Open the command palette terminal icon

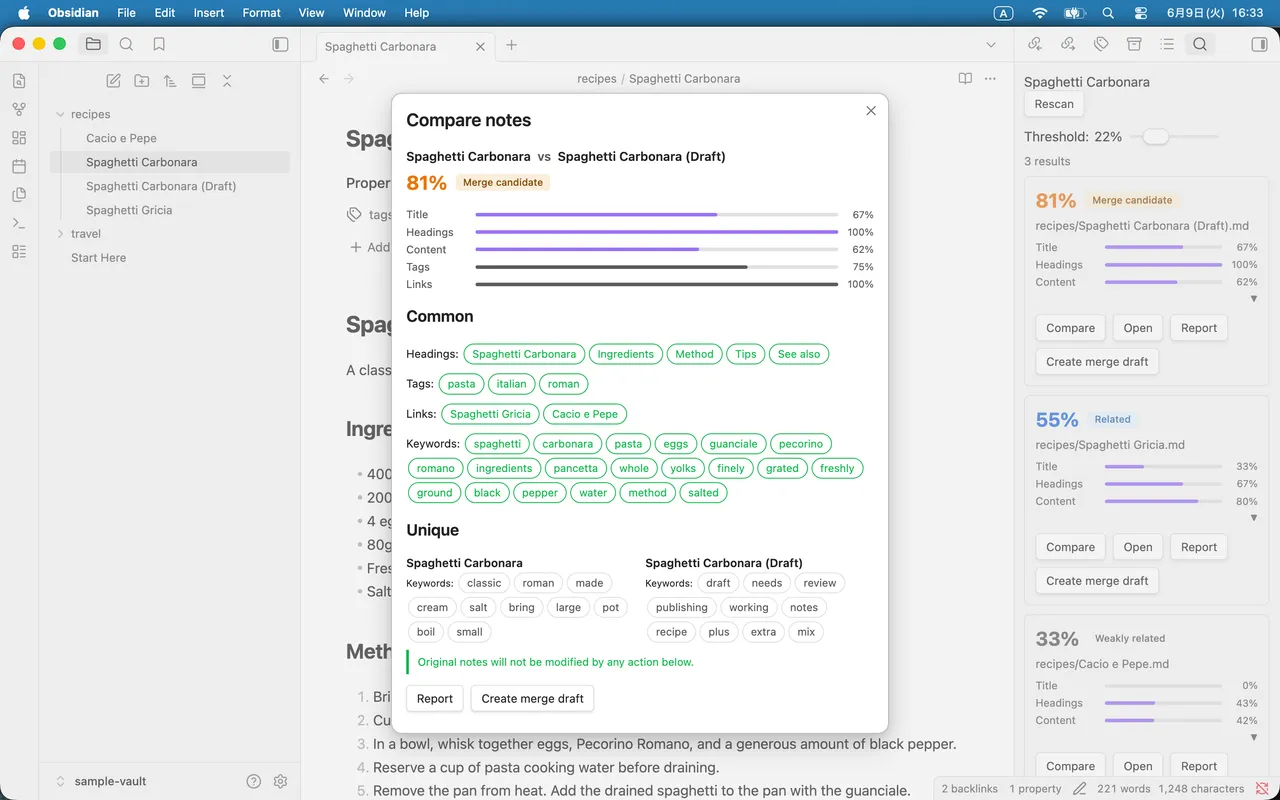(x=19, y=223)
